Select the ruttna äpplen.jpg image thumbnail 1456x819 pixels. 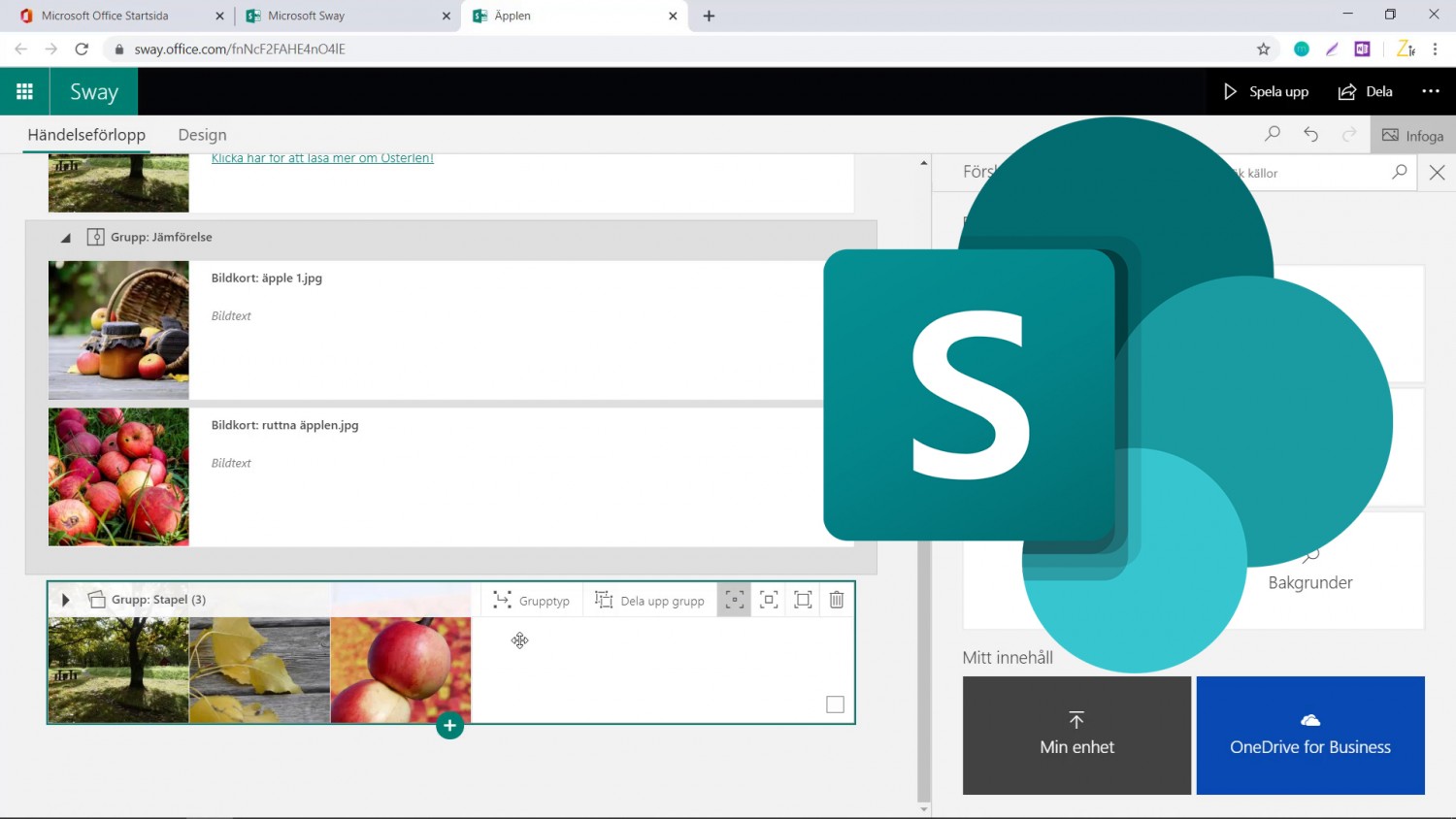pos(118,476)
